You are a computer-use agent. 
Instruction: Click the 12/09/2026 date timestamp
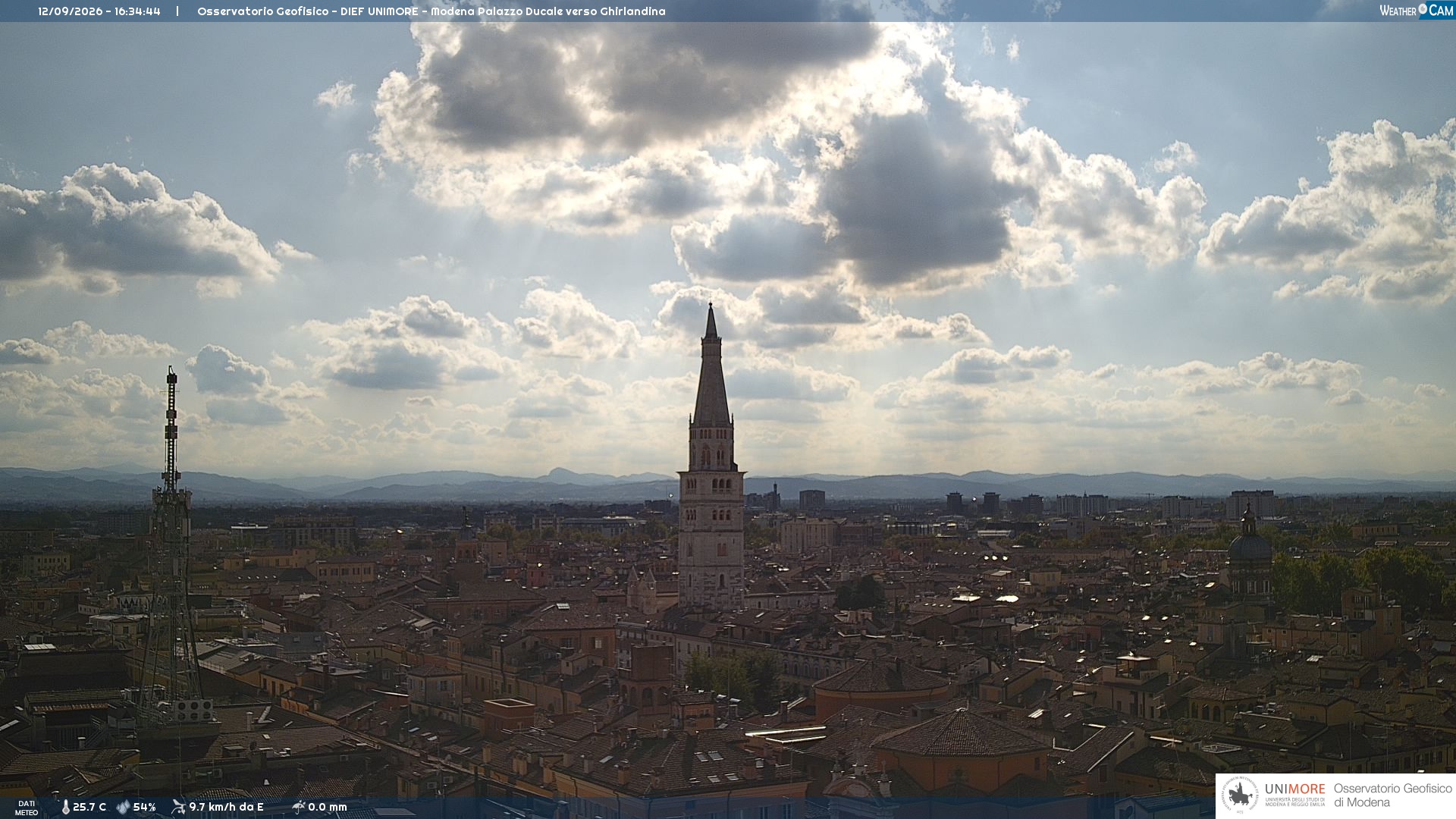pyautogui.click(x=71, y=11)
